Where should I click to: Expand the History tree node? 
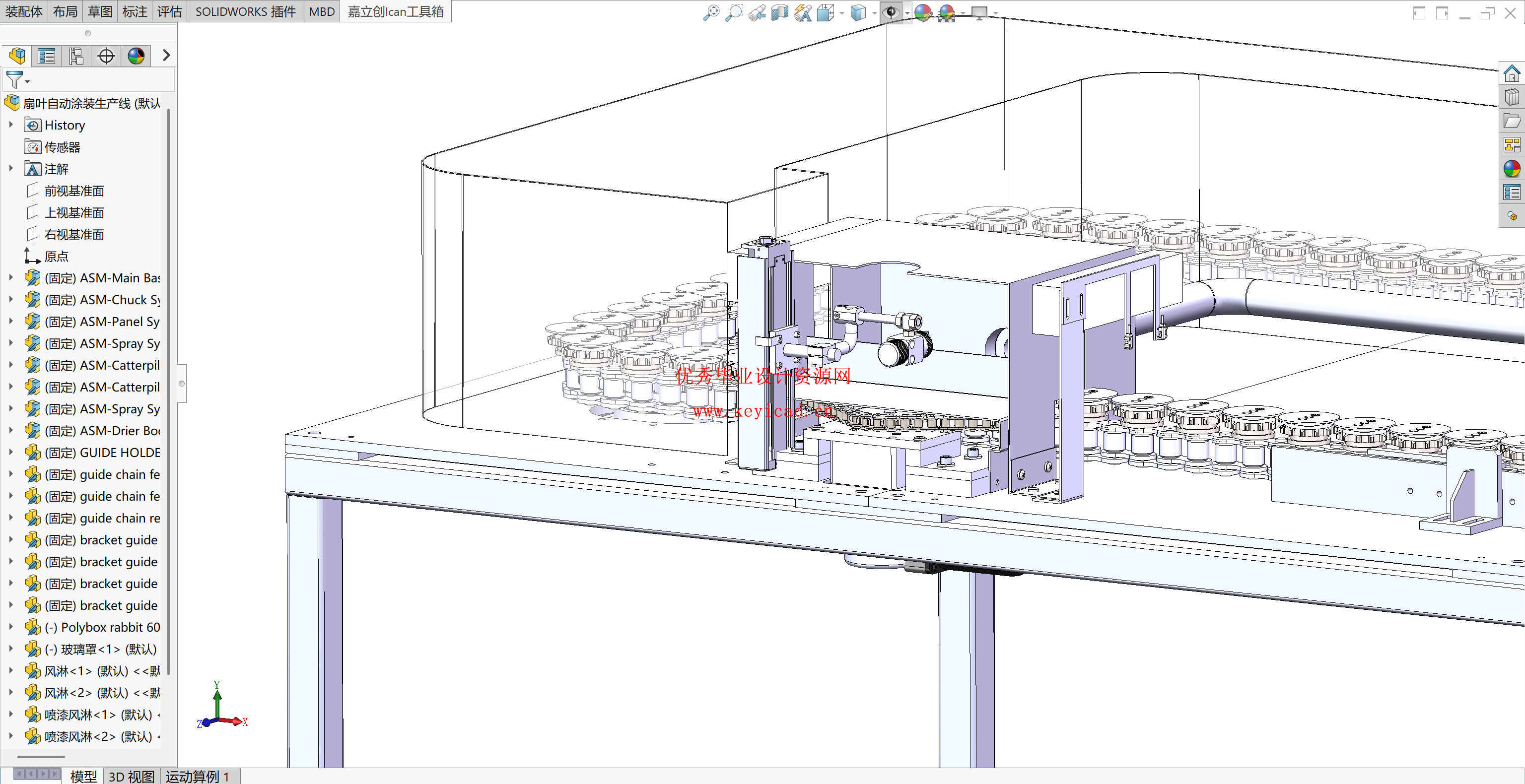[x=10, y=125]
